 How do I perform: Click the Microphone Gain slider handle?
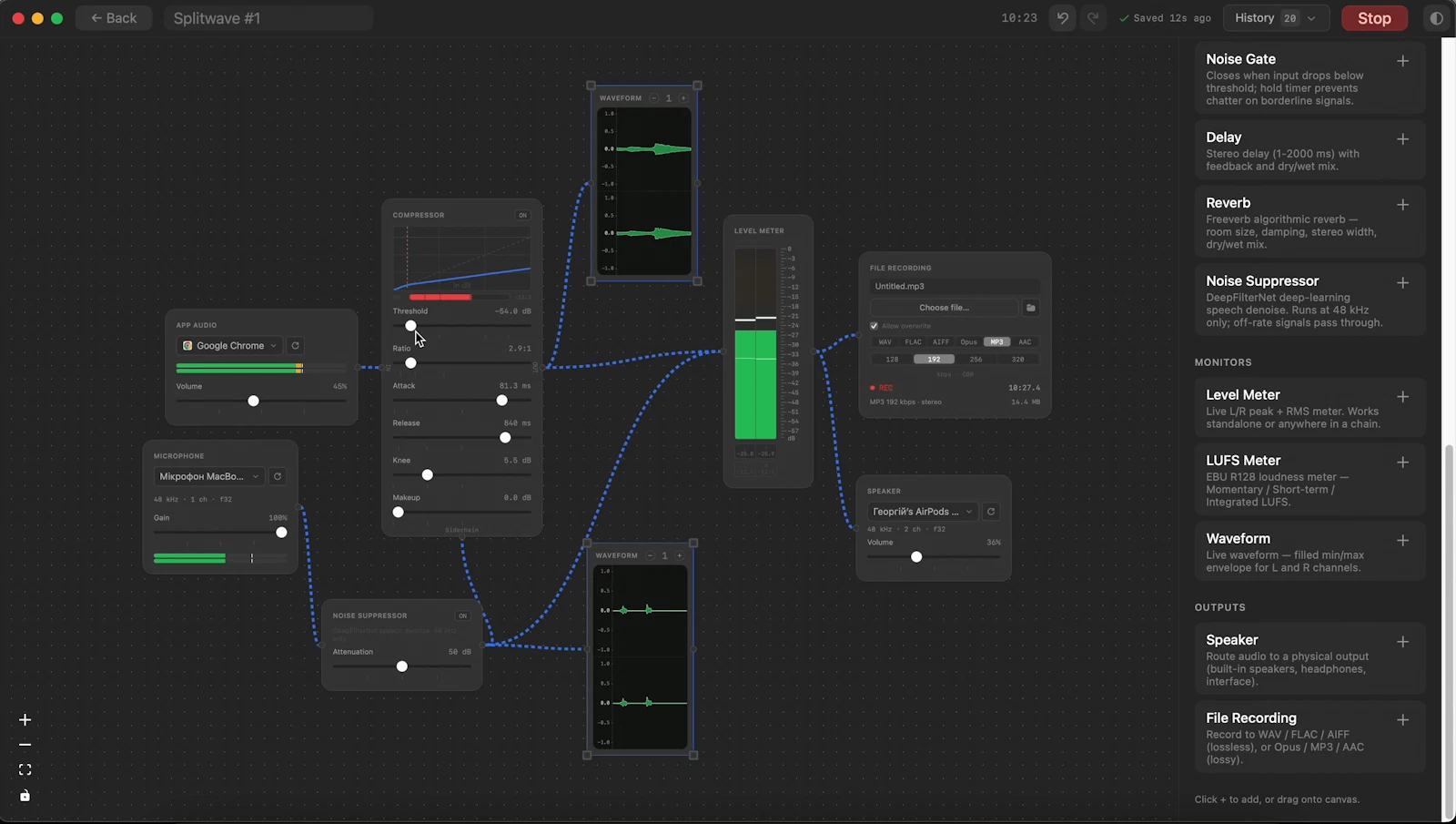pyautogui.click(x=281, y=533)
